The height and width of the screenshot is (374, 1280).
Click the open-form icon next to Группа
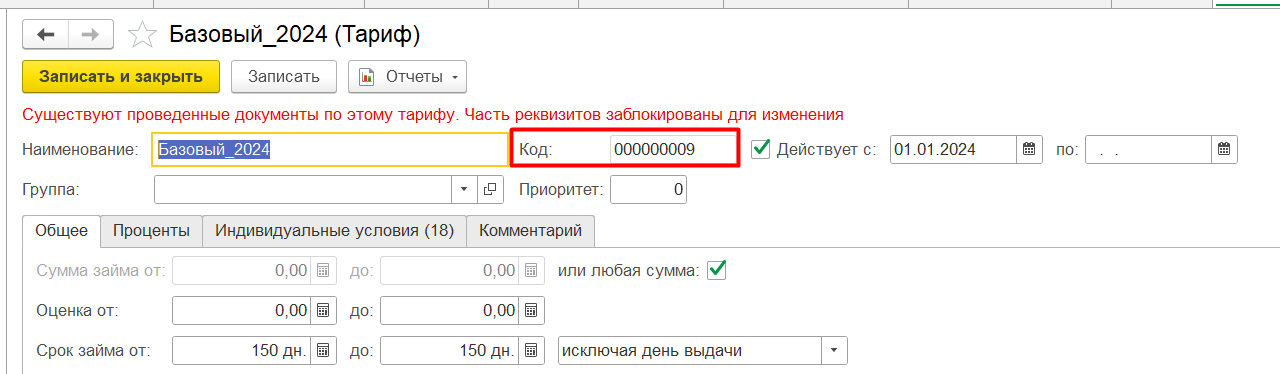pos(490,189)
